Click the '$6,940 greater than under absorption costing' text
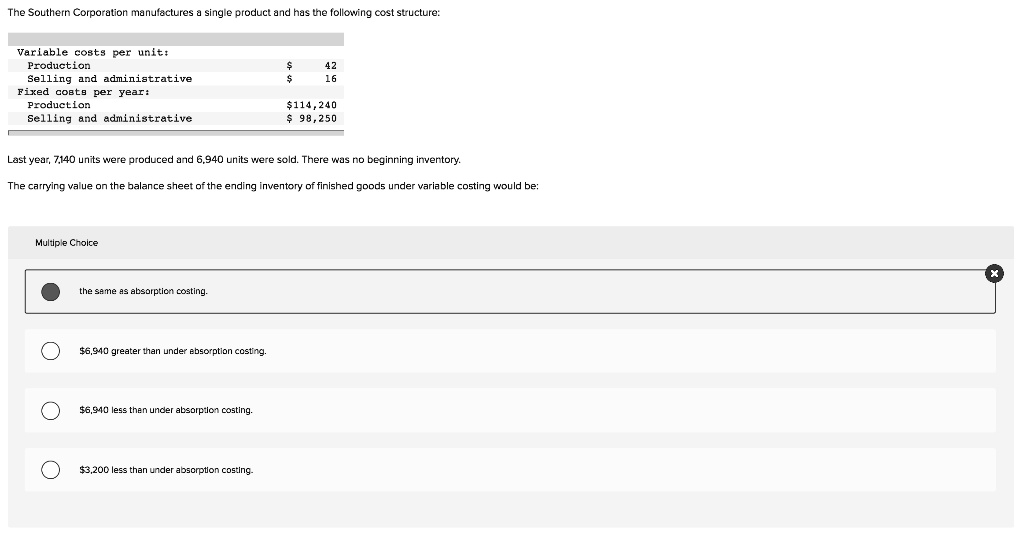Image resolution: width=1024 pixels, height=539 pixels. tap(172, 351)
